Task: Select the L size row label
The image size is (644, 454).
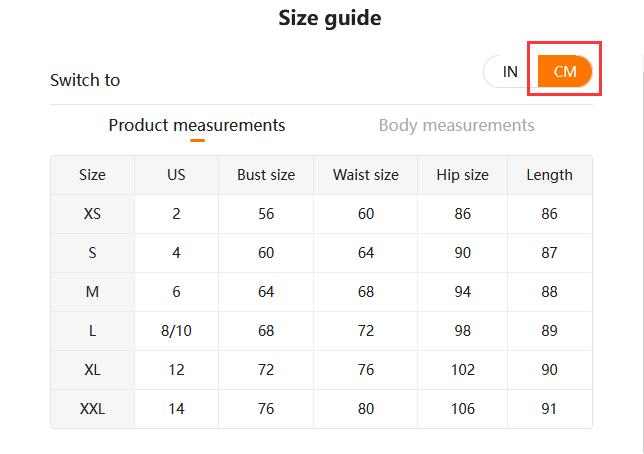Action: coord(92,331)
